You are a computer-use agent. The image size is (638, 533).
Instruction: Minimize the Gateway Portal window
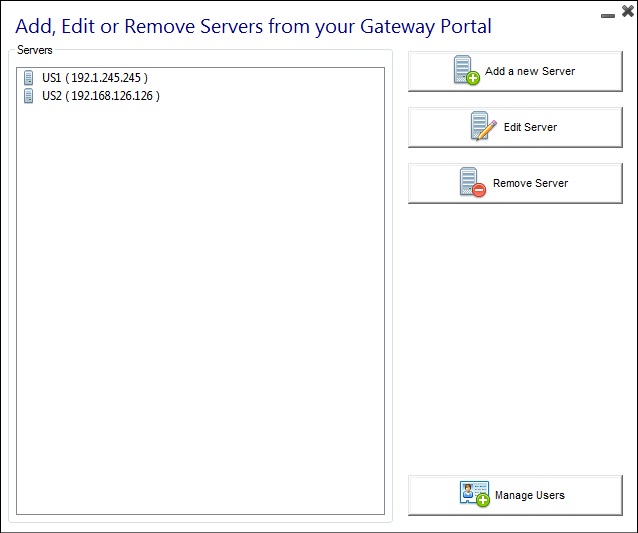coord(607,15)
